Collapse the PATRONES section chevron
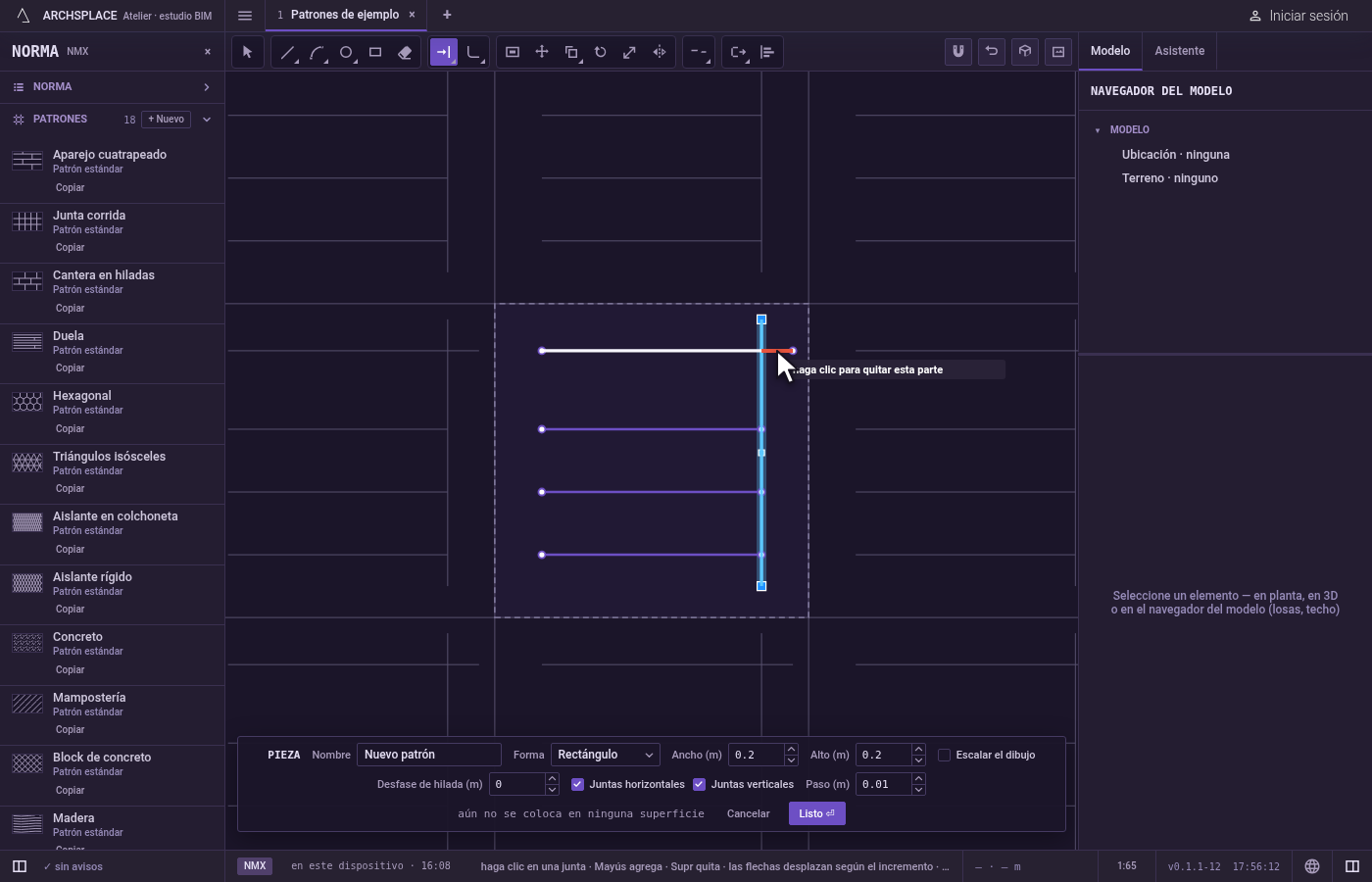The width and height of the screenshot is (1372, 882). coord(207,120)
